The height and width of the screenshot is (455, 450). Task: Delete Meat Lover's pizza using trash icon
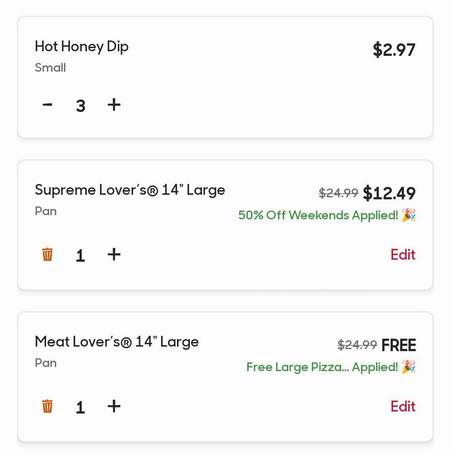pyautogui.click(x=47, y=406)
